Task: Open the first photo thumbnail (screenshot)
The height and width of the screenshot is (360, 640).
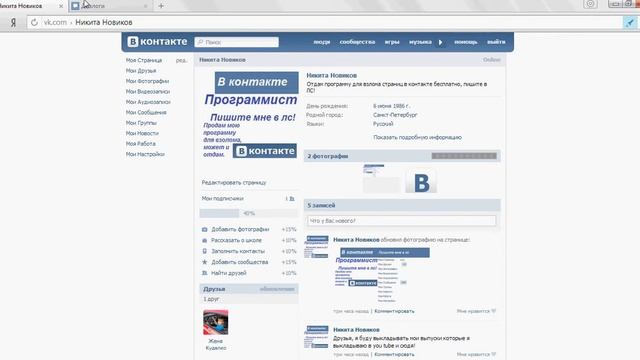Action: (382, 179)
